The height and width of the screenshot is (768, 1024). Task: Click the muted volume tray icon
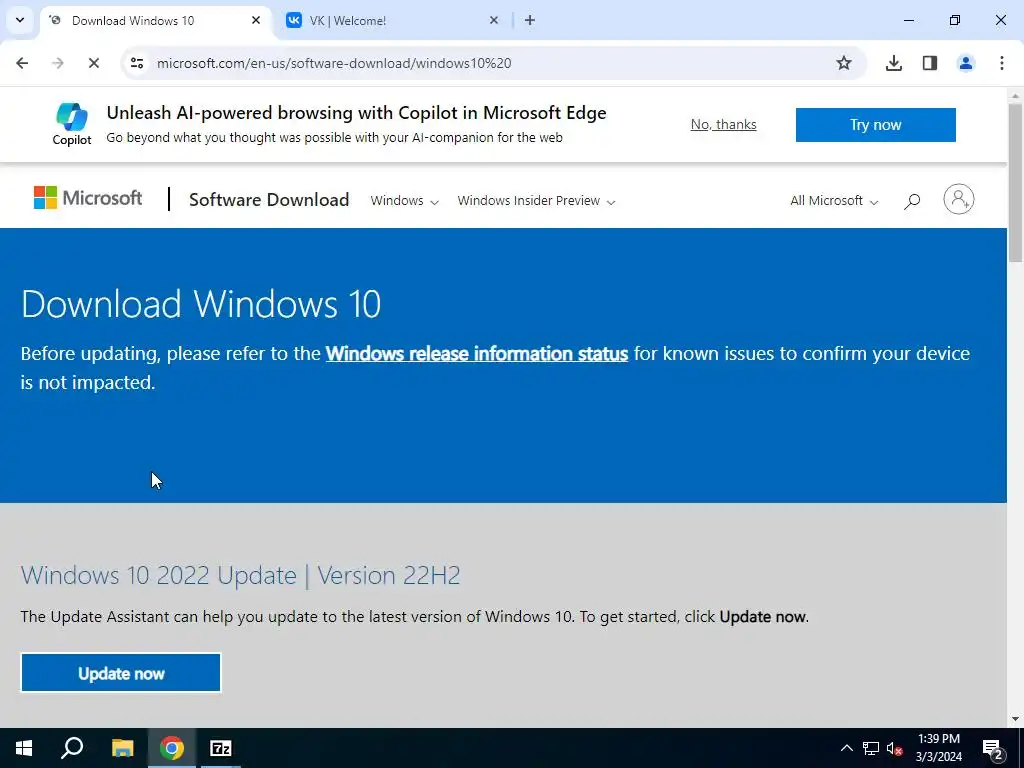pyautogui.click(x=894, y=748)
